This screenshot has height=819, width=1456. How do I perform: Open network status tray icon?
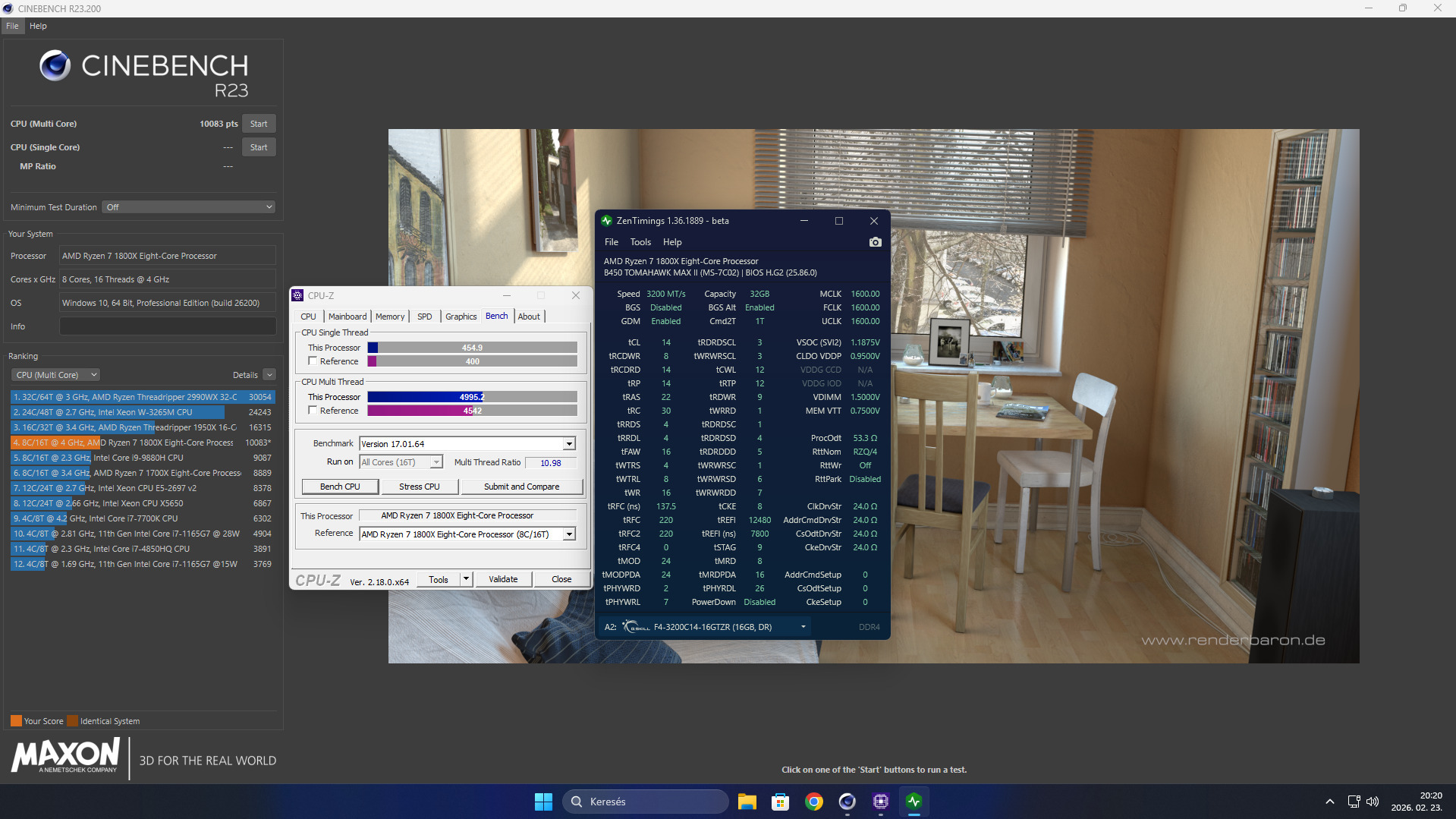pyautogui.click(x=1354, y=802)
